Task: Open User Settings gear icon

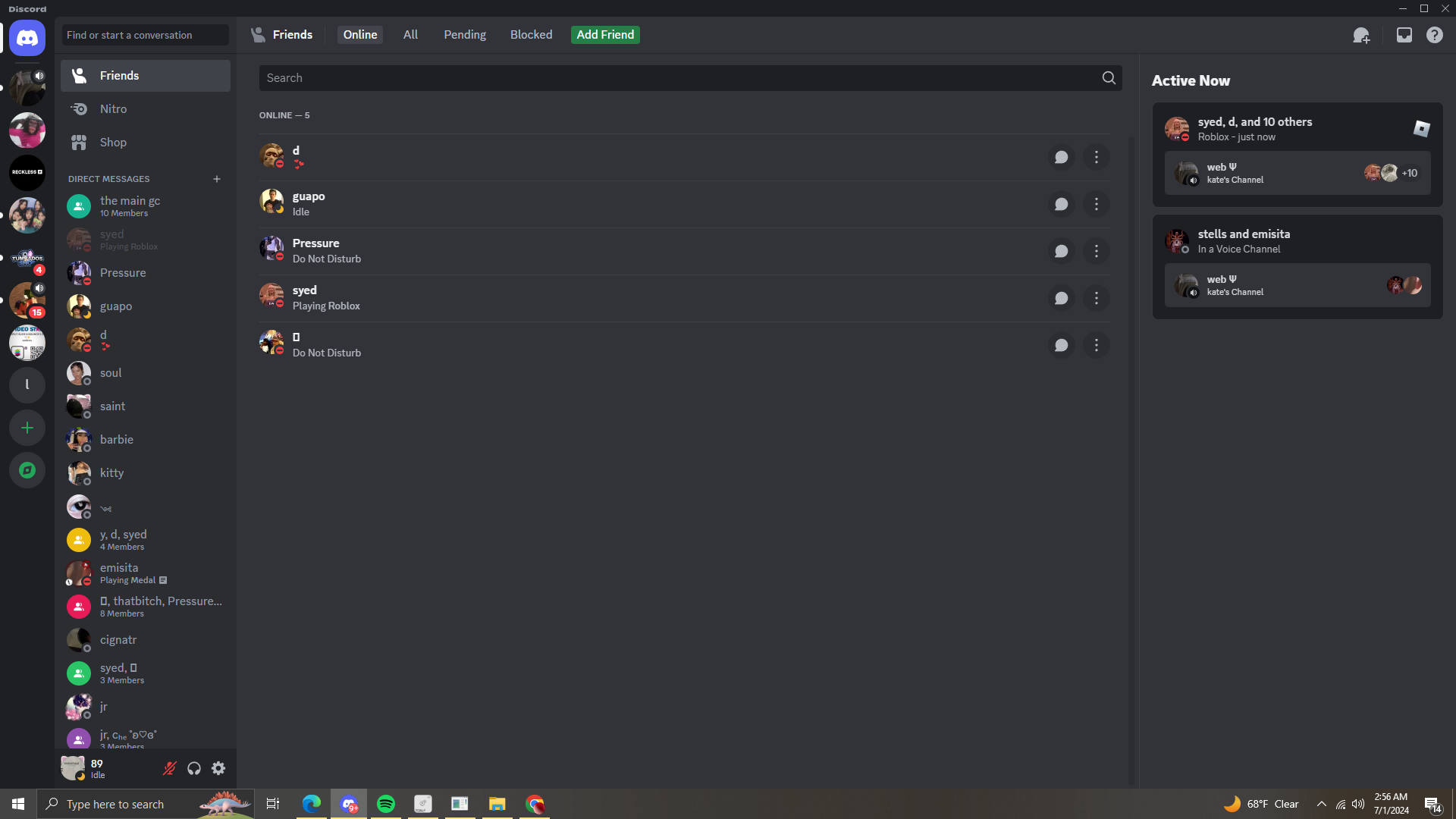Action: (218, 768)
